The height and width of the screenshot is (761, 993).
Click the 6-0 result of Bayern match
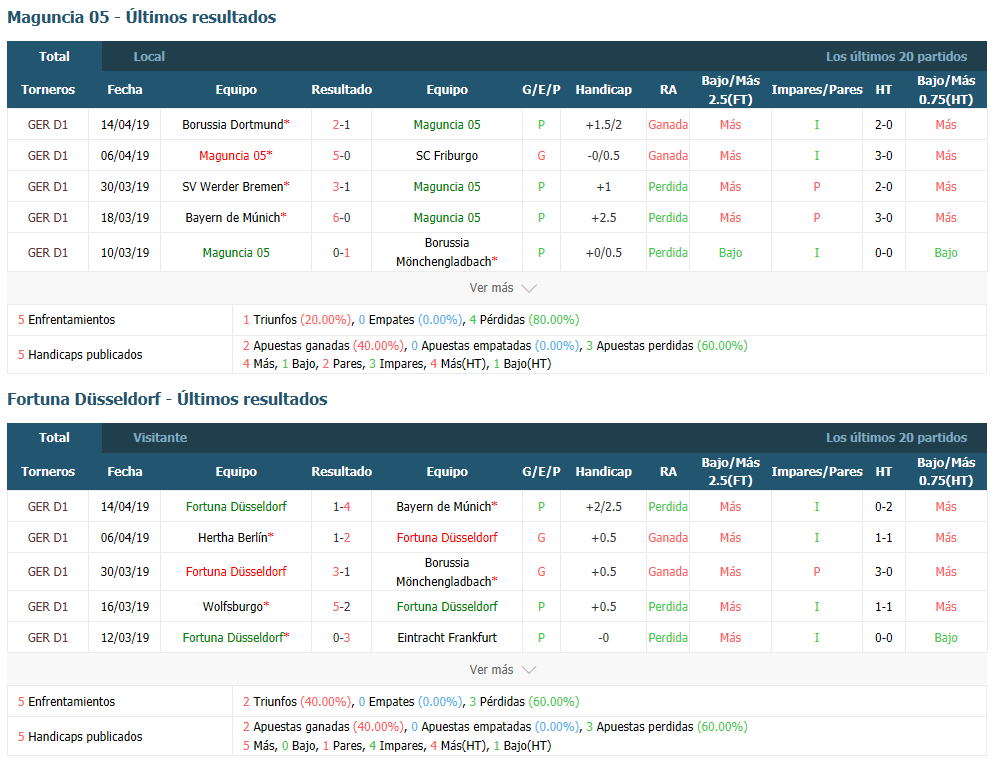point(341,218)
